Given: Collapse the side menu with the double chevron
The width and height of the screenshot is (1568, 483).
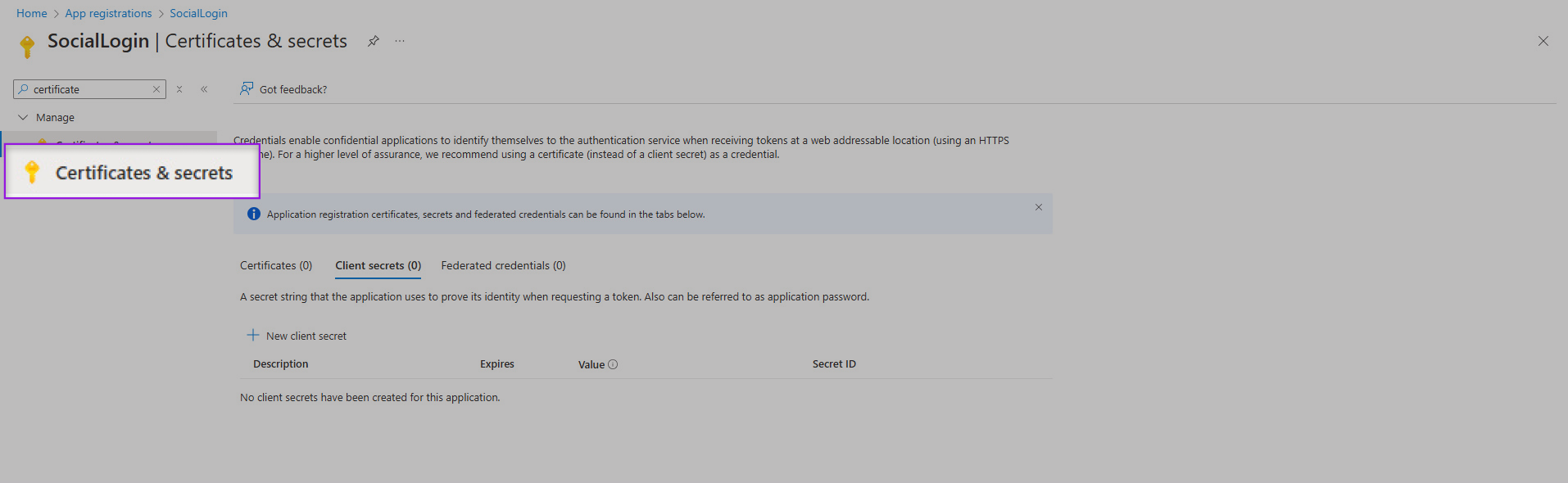Looking at the screenshot, I should coord(204,89).
